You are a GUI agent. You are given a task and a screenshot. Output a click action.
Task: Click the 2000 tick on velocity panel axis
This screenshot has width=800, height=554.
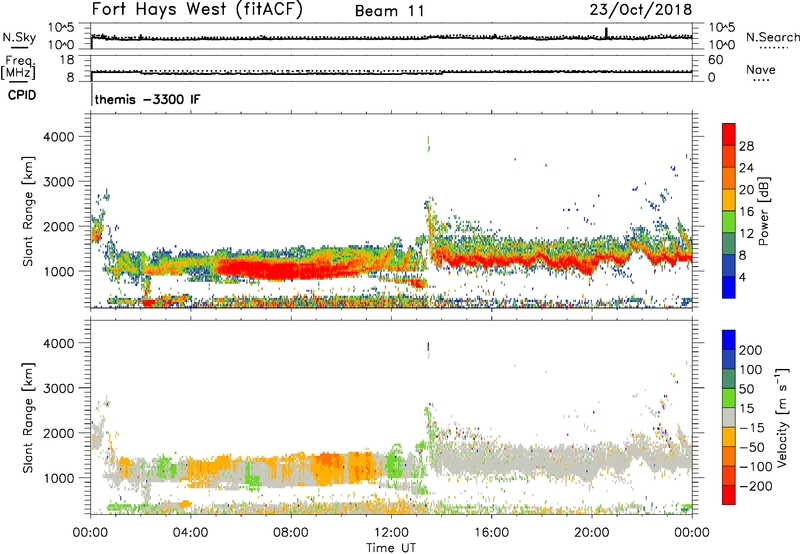58,433
